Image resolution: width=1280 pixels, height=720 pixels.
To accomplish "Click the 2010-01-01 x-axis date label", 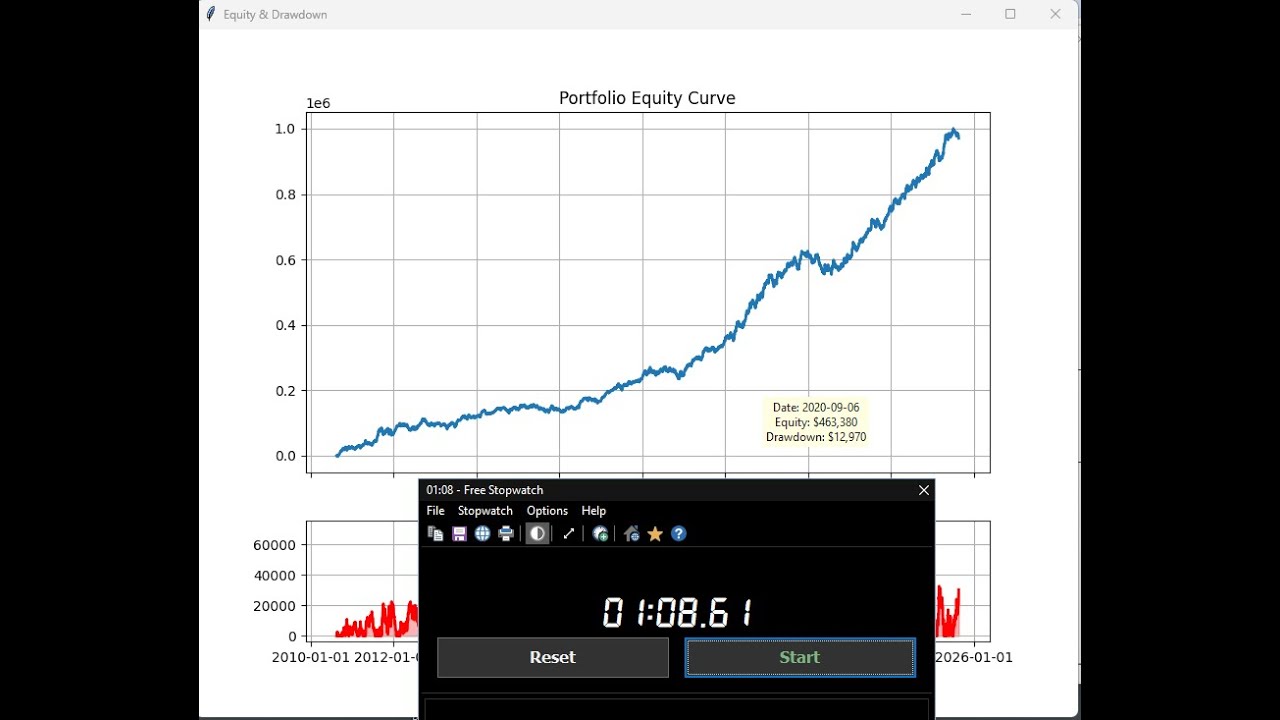I will [309, 657].
